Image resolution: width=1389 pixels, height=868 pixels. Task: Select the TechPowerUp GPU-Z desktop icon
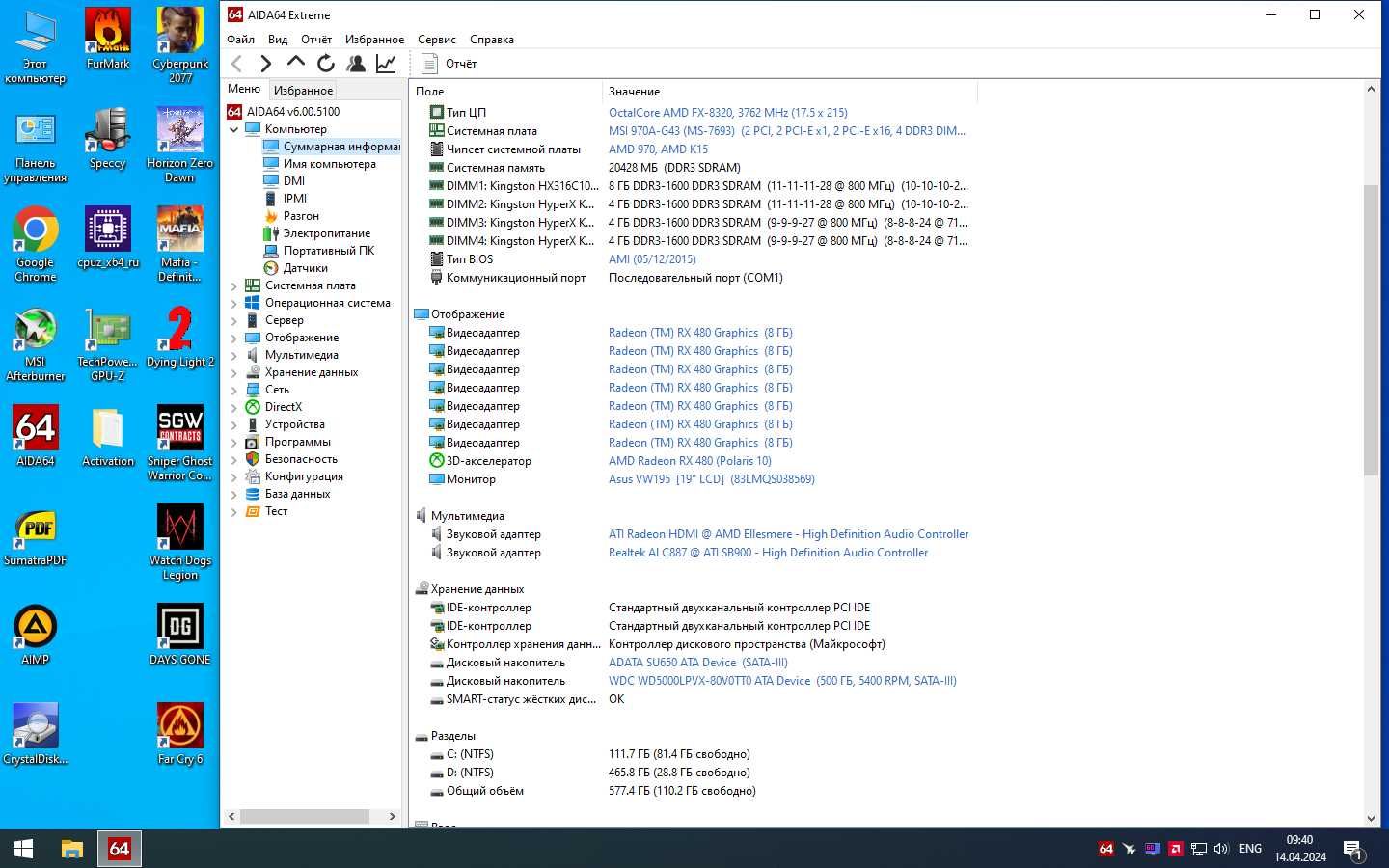(108, 343)
